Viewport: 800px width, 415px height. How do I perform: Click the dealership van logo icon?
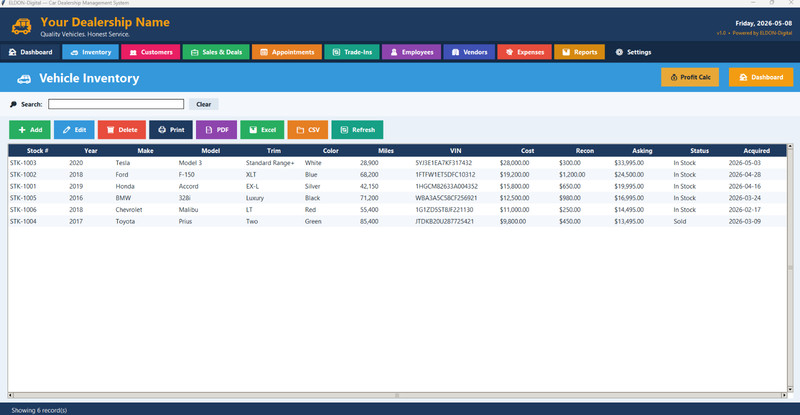tap(21, 26)
